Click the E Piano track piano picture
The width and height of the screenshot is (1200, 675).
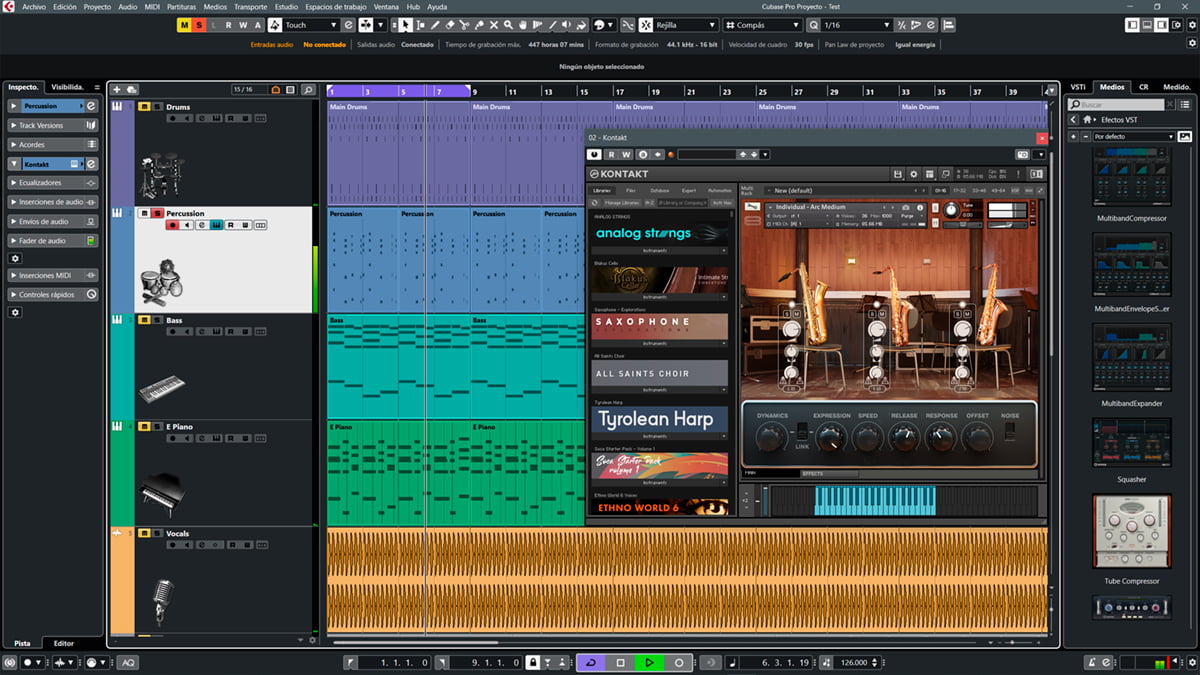coord(161,493)
